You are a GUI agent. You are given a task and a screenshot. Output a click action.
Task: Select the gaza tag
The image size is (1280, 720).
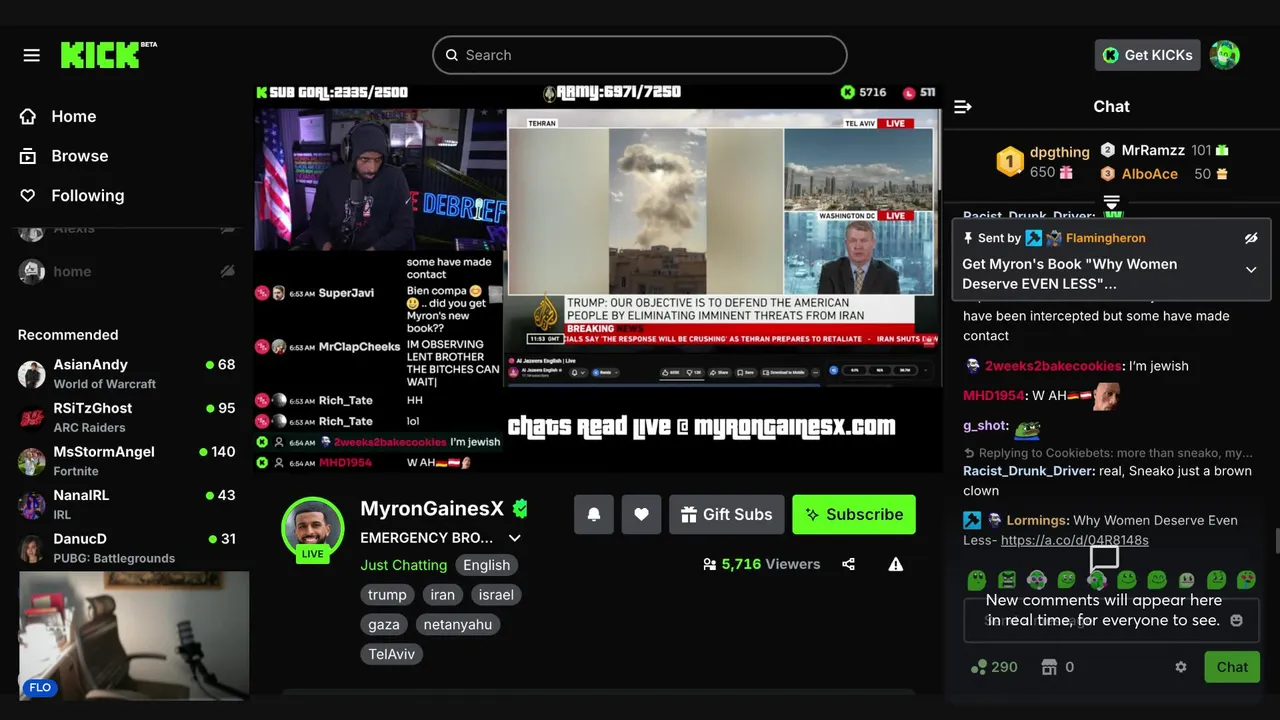click(x=384, y=625)
